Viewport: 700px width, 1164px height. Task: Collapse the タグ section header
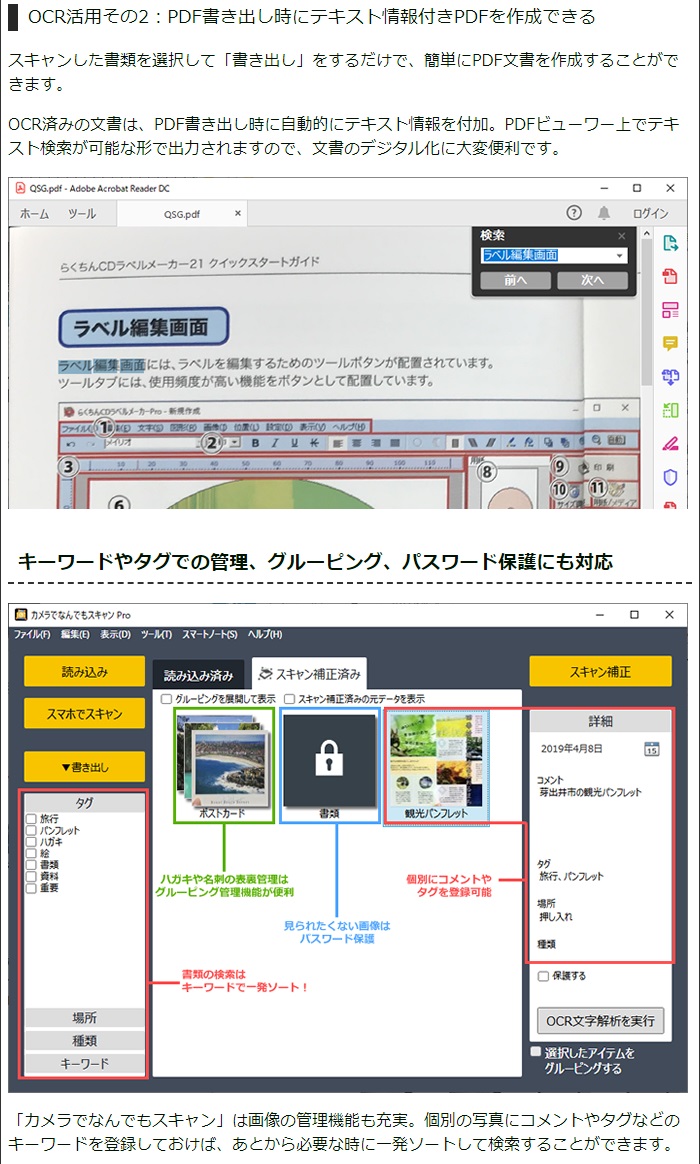[x=85, y=802]
